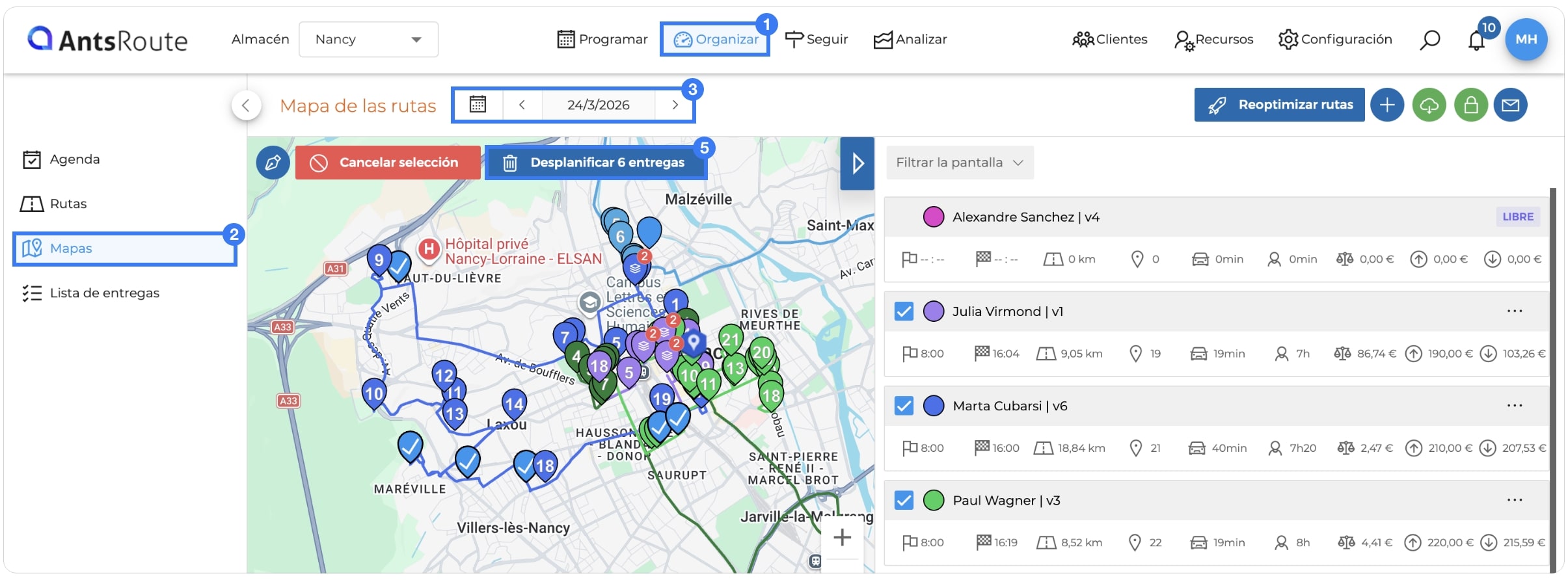Click the LIBRE badge on Alexandre Sanchez
The image size is (1568, 580).
click(x=1518, y=217)
